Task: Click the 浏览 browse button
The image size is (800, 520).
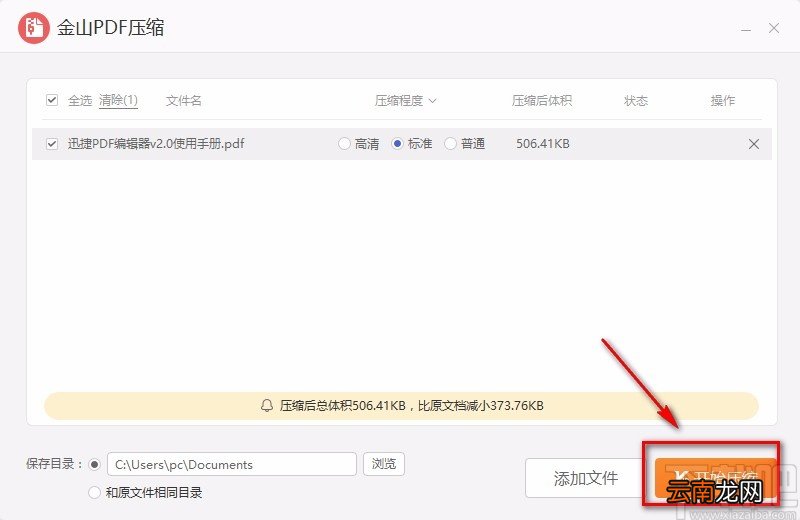Action: click(384, 464)
